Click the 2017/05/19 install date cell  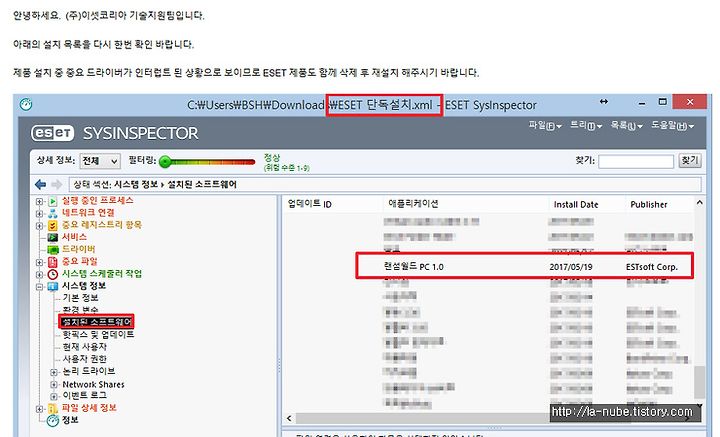tap(571, 267)
